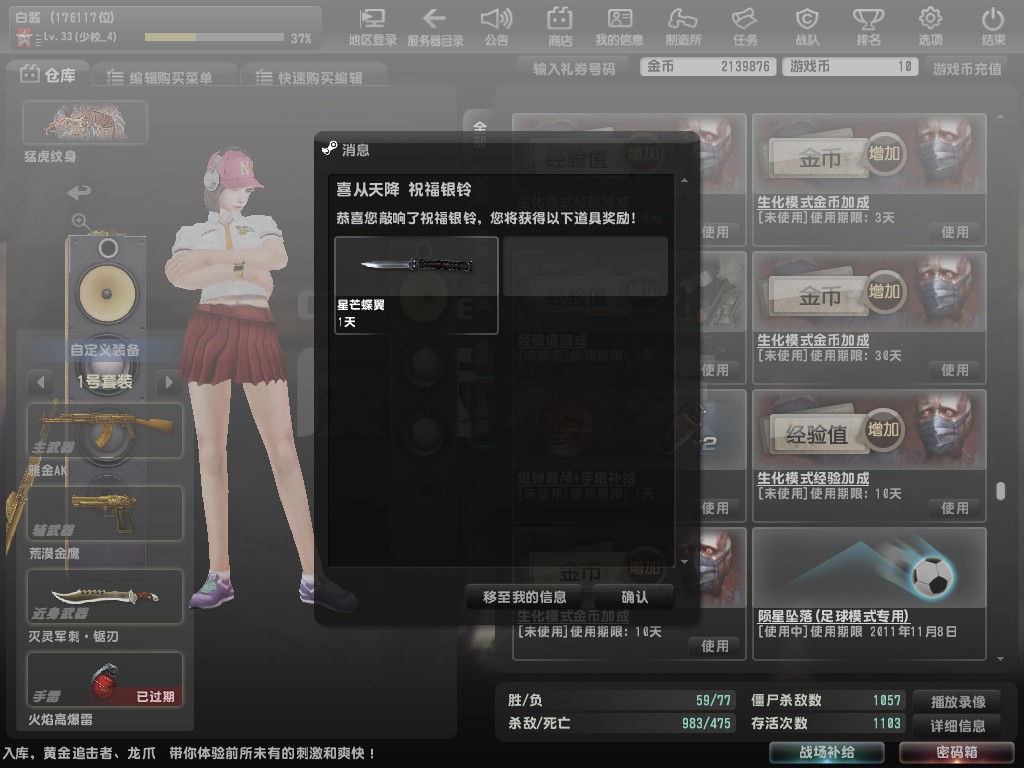This screenshot has height=768, width=1024.
Task: Open the 战队 clan icon
Action: 807,27
